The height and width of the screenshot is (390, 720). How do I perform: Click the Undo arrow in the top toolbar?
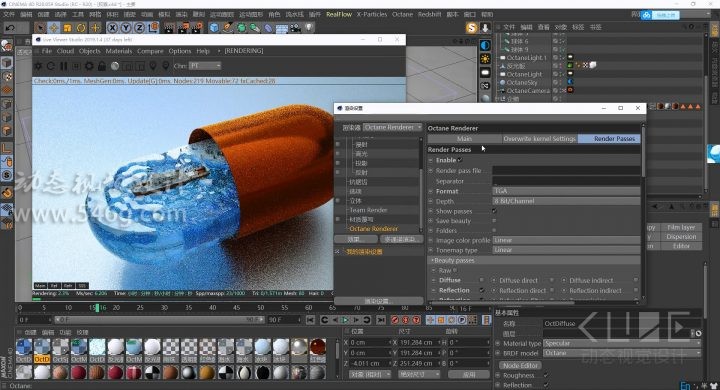pos(10,28)
